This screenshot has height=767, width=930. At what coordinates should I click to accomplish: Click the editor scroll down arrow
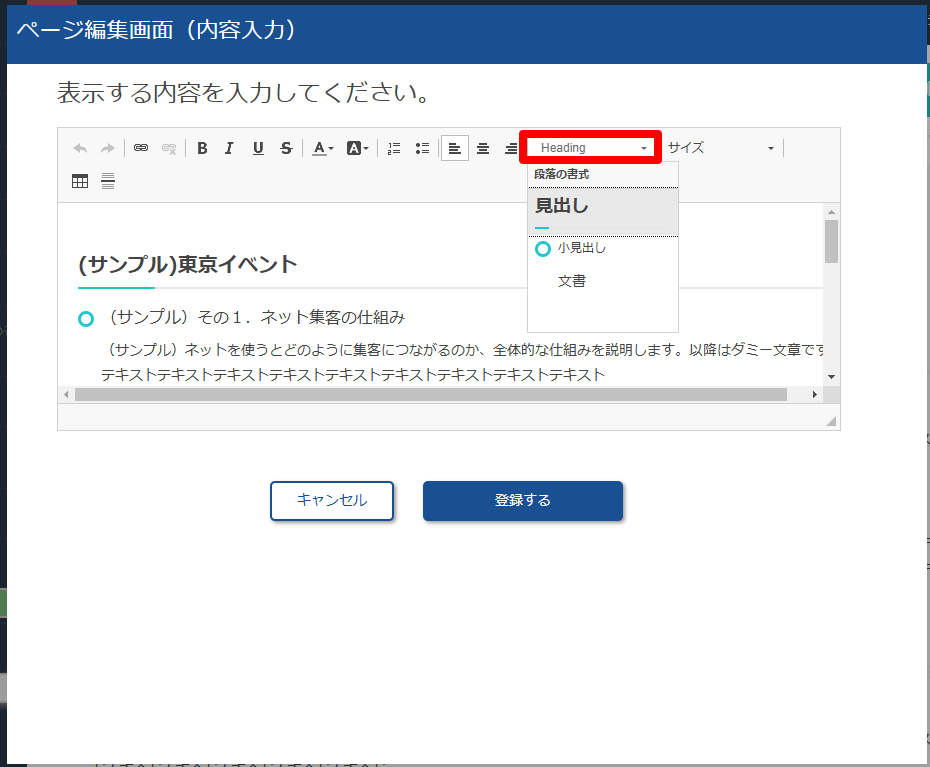coord(832,377)
